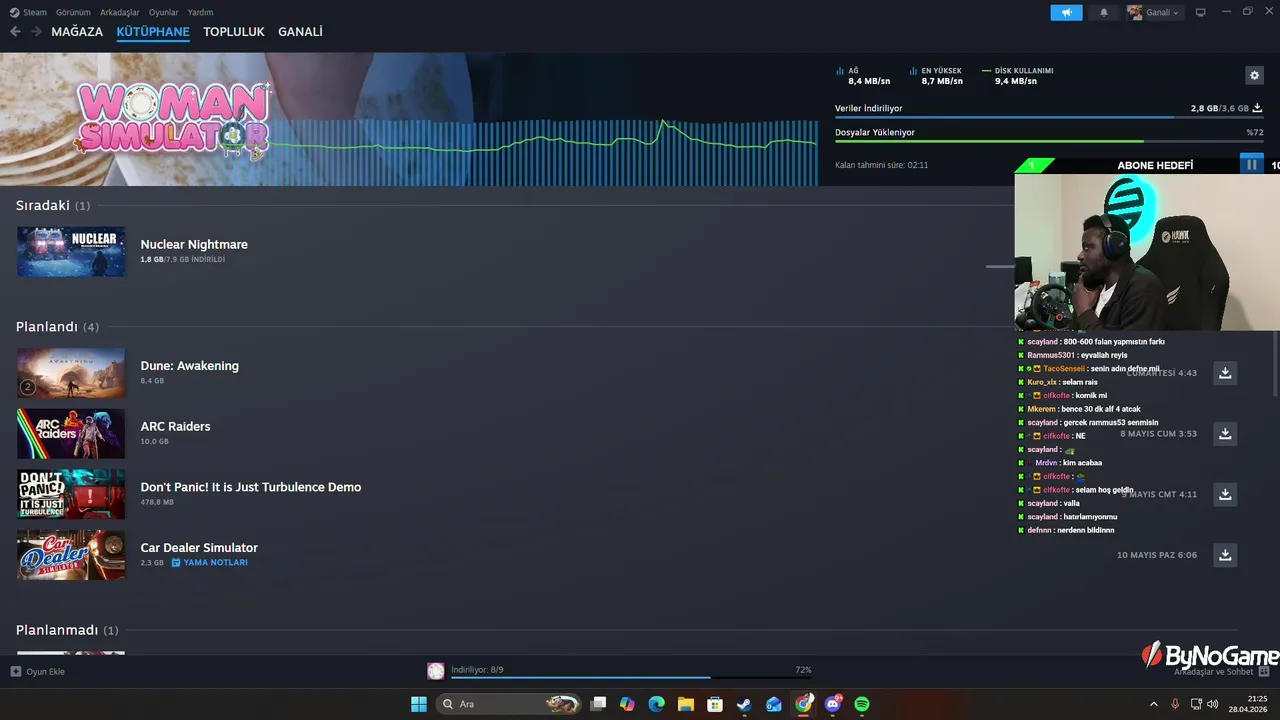Open Spotify from the taskbar

(x=862, y=704)
